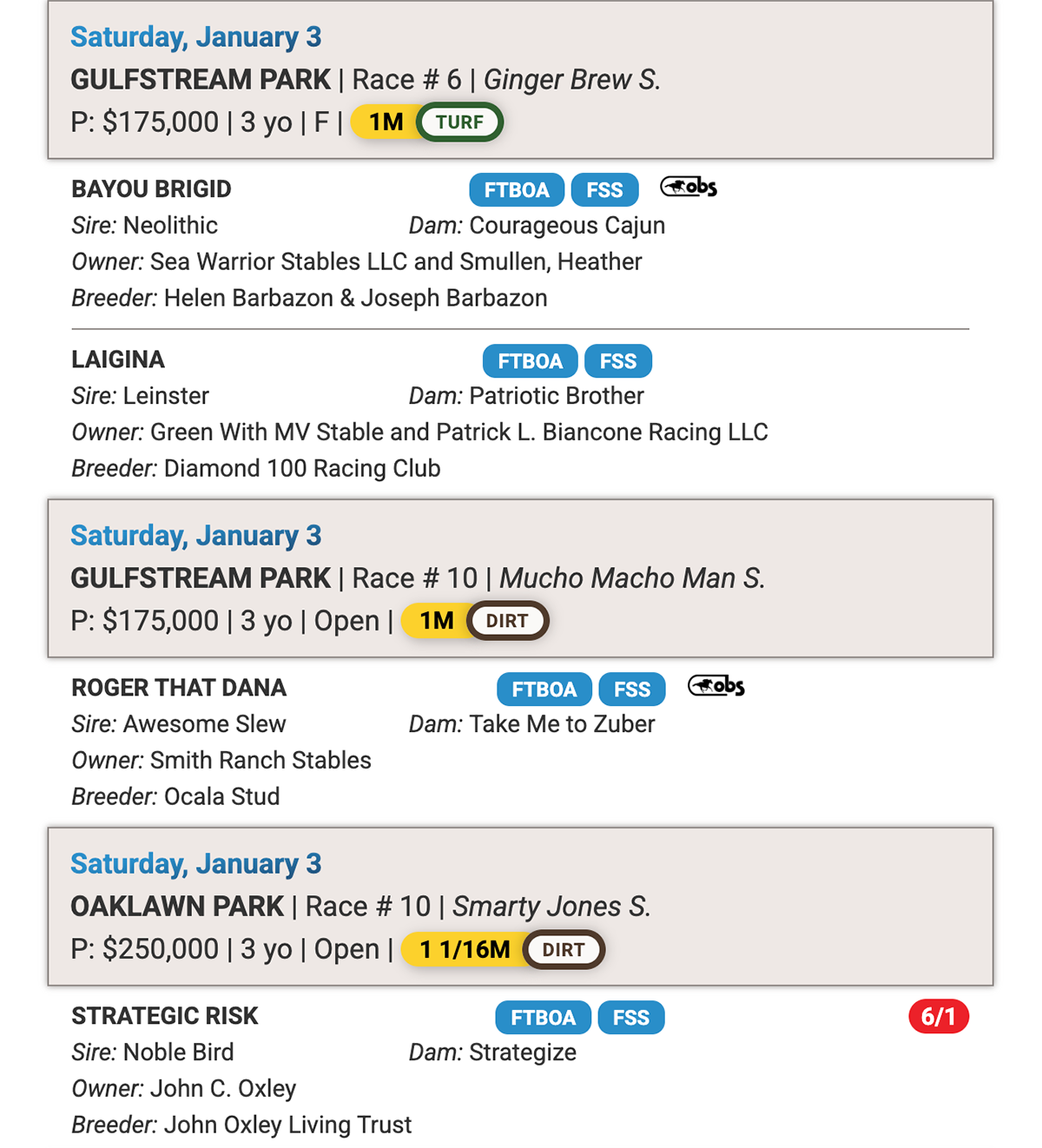Click the OBS logo beside Roger That Dana
The image size is (1042, 1148).
[716, 686]
